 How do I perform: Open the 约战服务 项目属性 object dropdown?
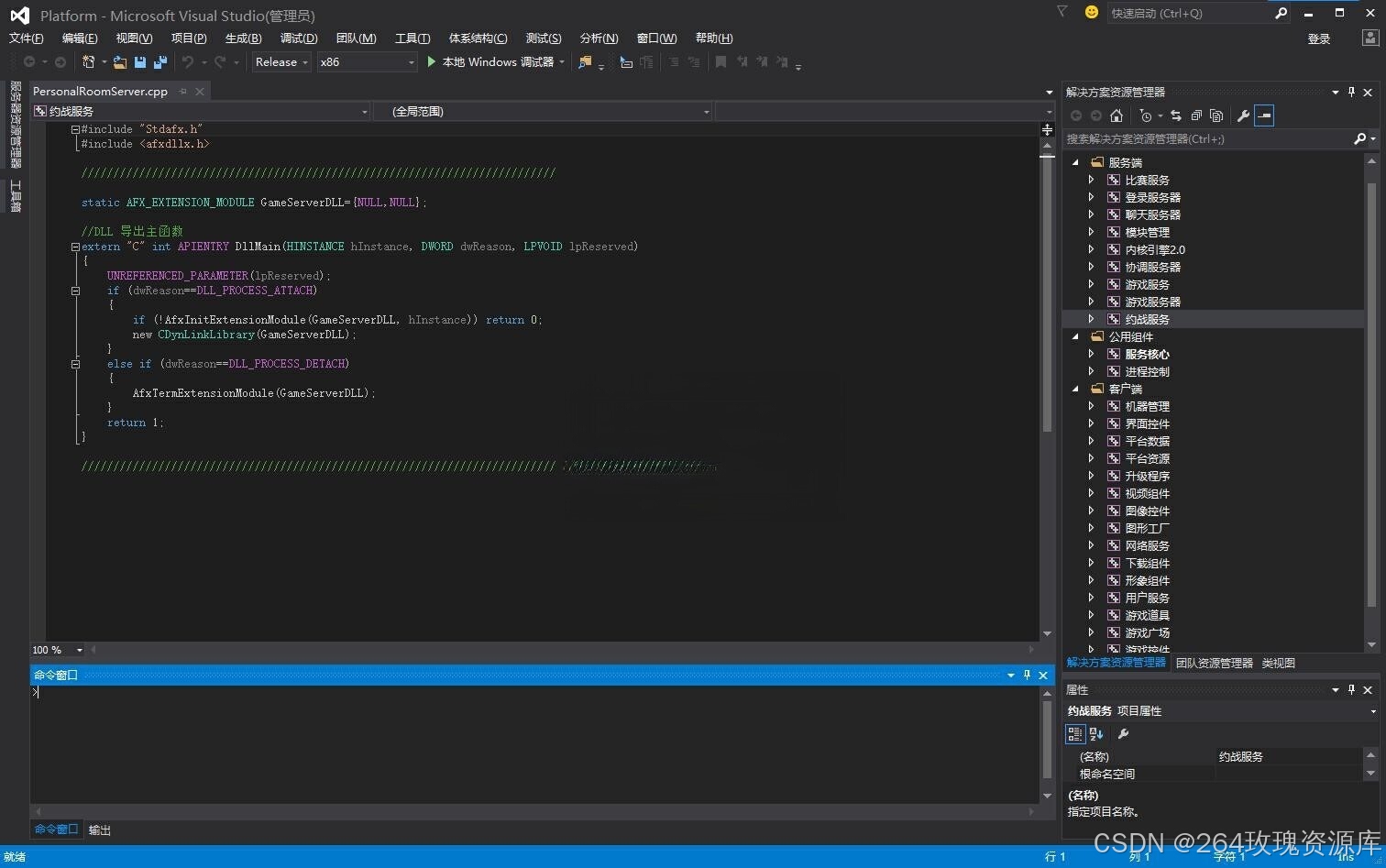pyautogui.click(x=1222, y=710)
